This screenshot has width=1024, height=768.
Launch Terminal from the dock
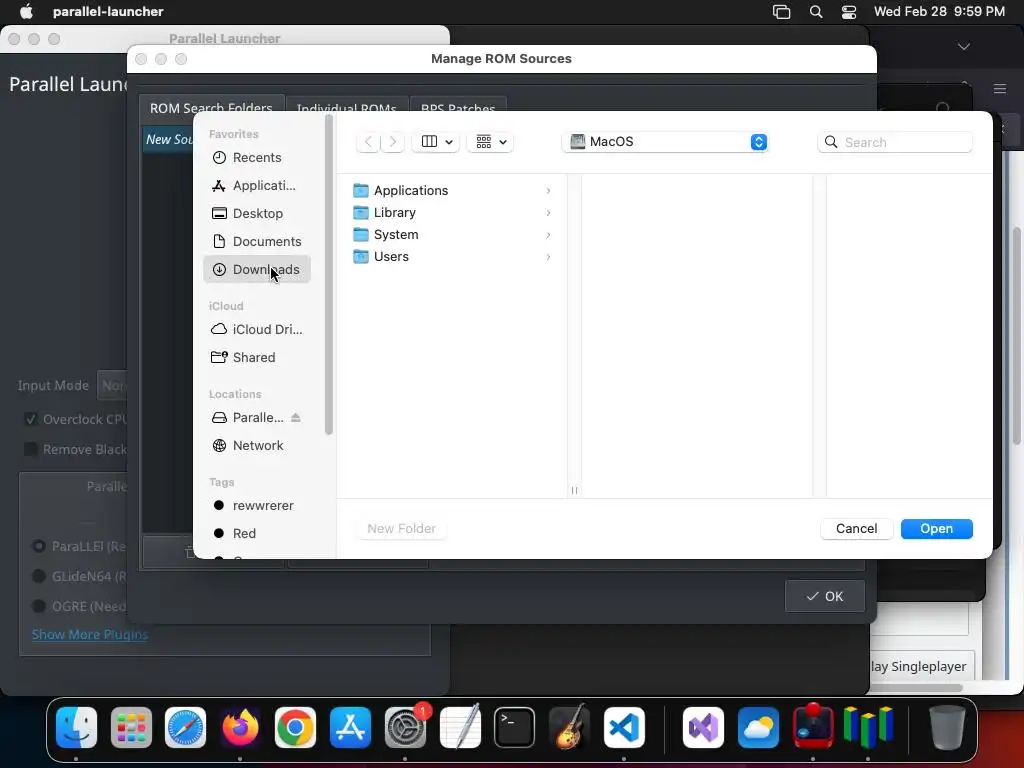(515, 728)
